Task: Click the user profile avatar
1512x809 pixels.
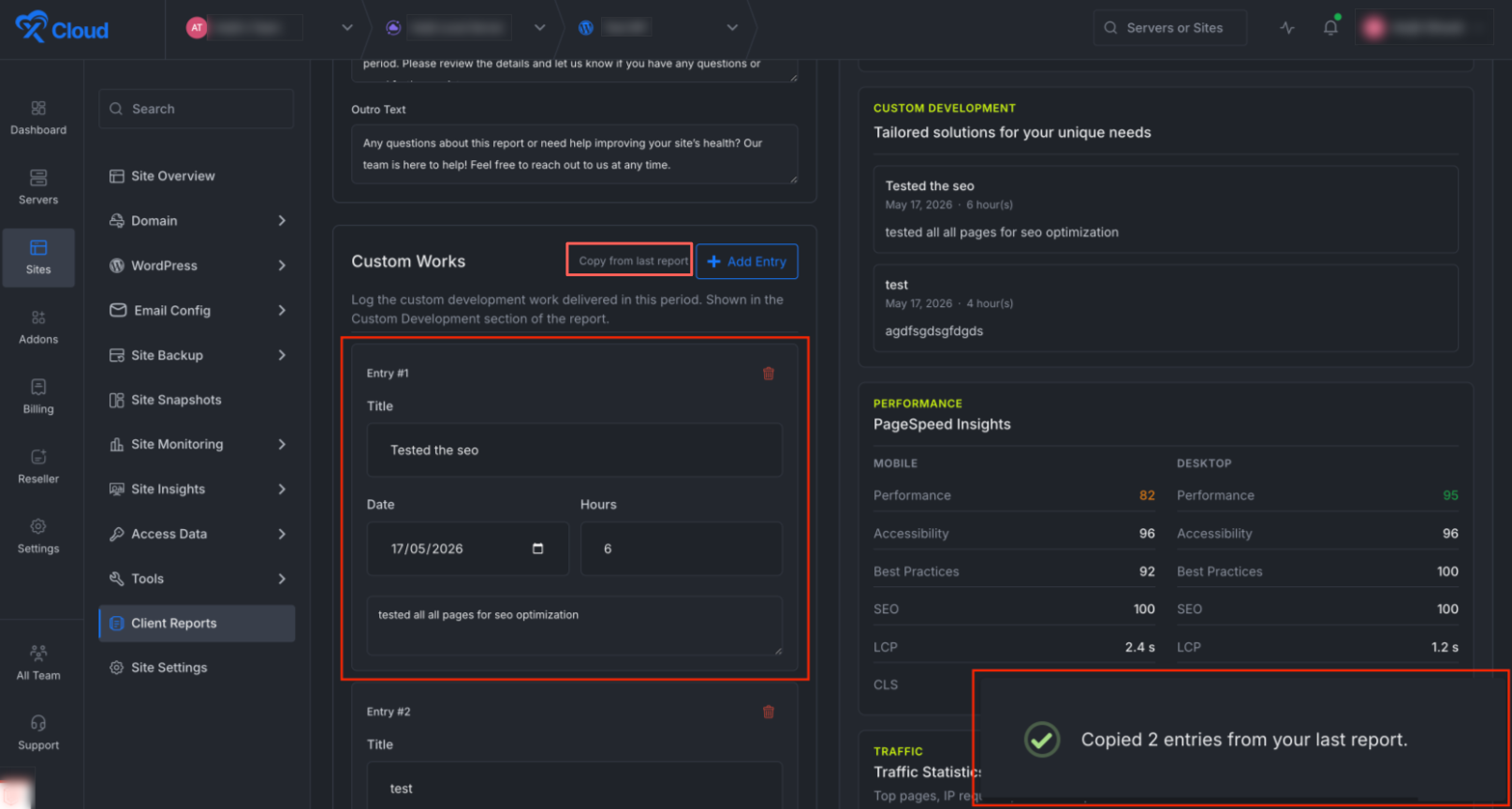Action: point(1374,28)
